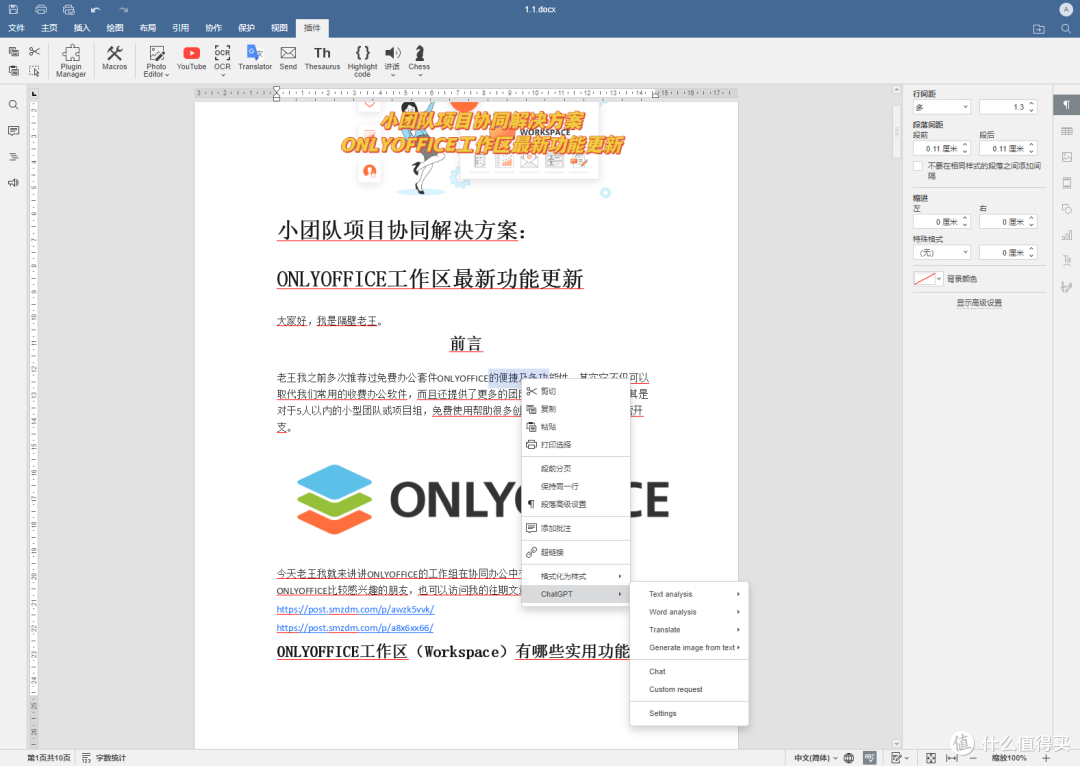Open the YouTube plugin
1080x766 pixels.
[x=191, y=58]
